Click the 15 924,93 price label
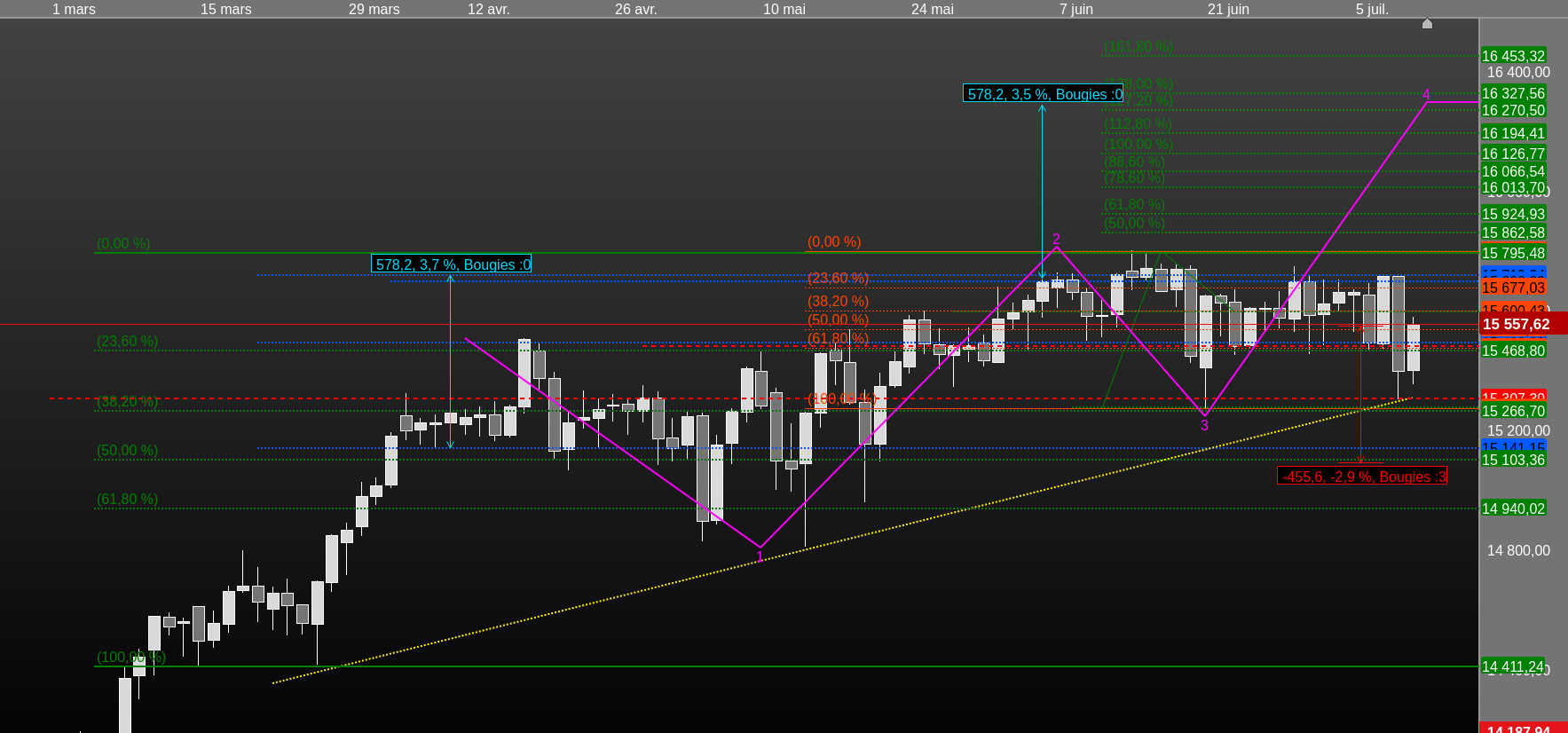 pyautogui.click(x=1514, y=214)
